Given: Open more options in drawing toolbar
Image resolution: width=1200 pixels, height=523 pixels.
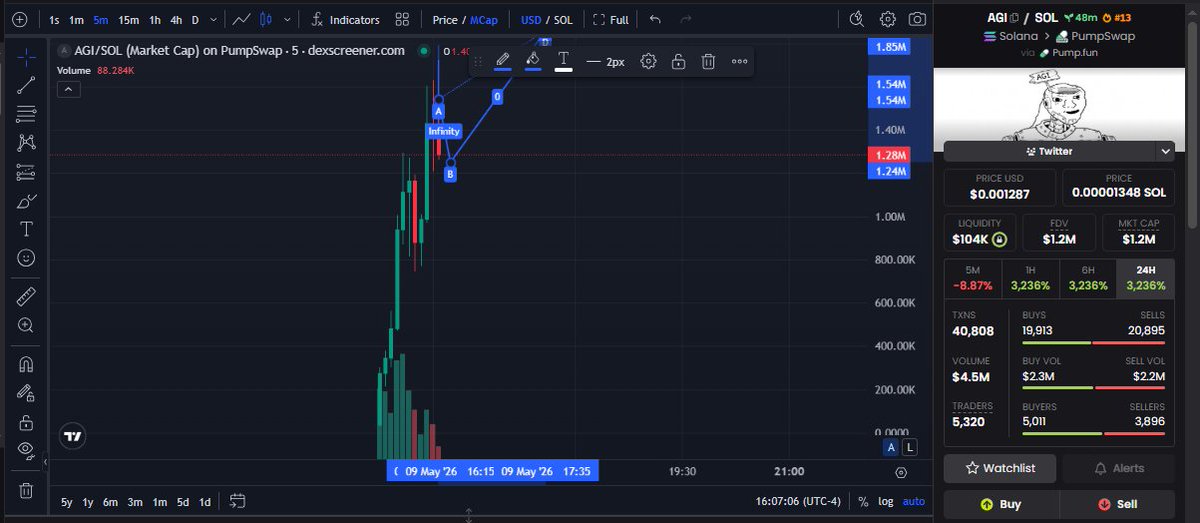Looking at the screenshot, I should 739,61.
